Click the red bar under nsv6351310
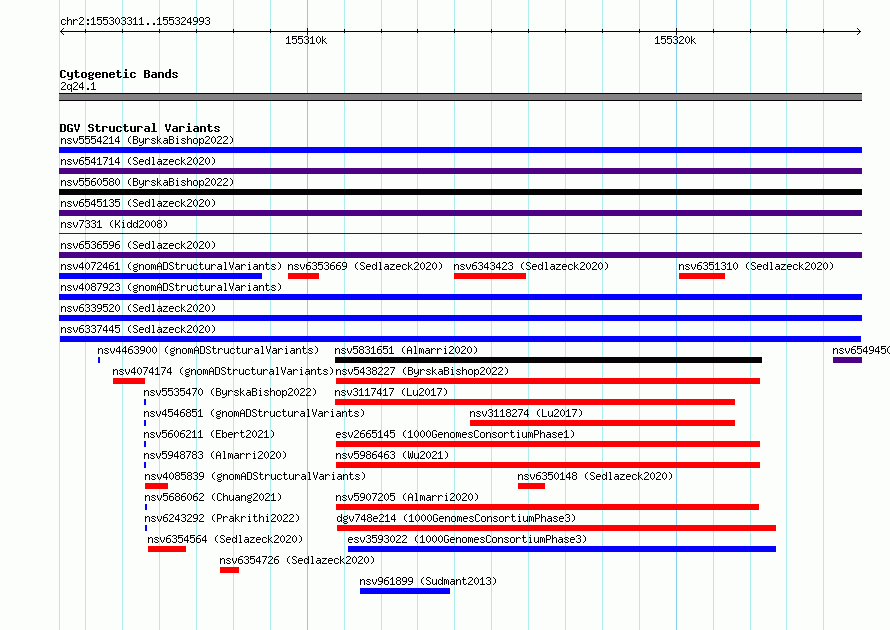 (702, 276)
